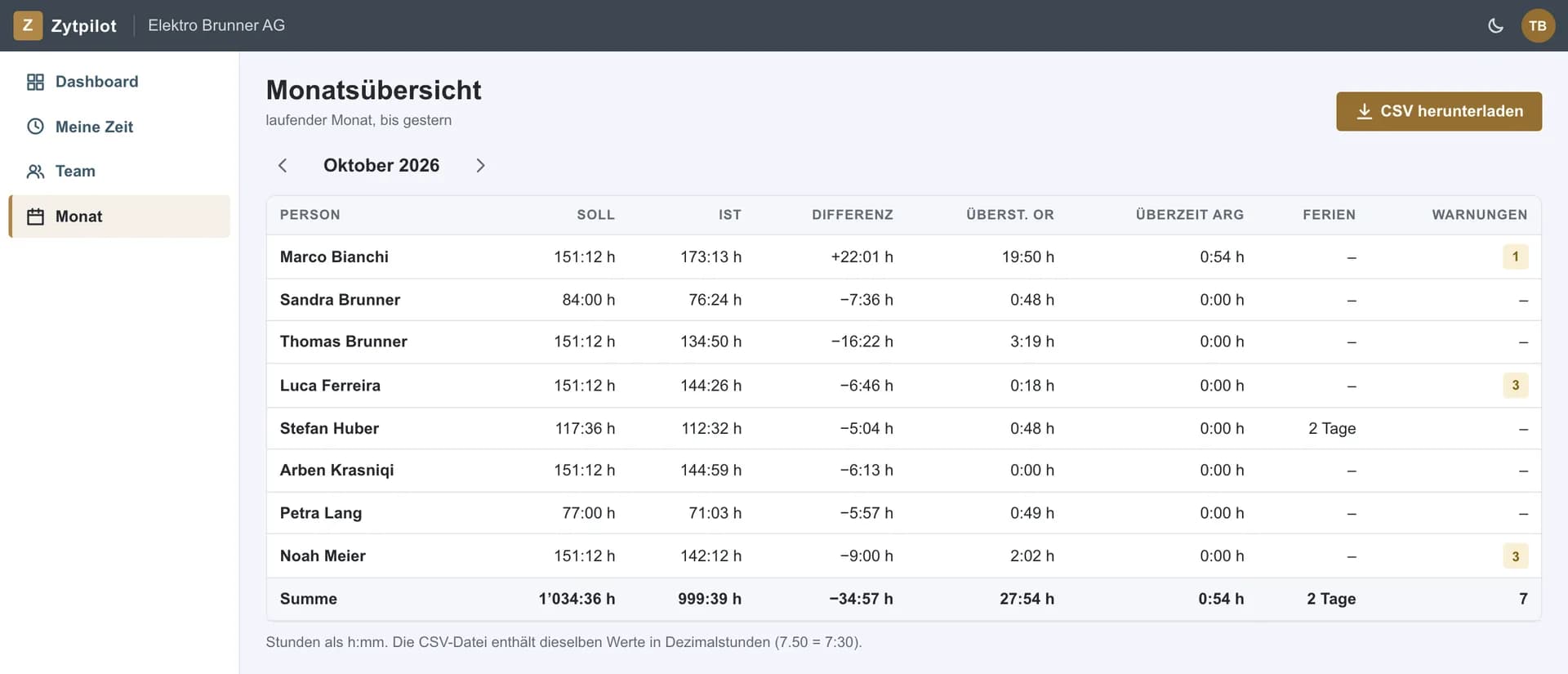Click the Meine Zeit clock icon
This screenshot has width=1568, height=674.
(x=35, y=127)
